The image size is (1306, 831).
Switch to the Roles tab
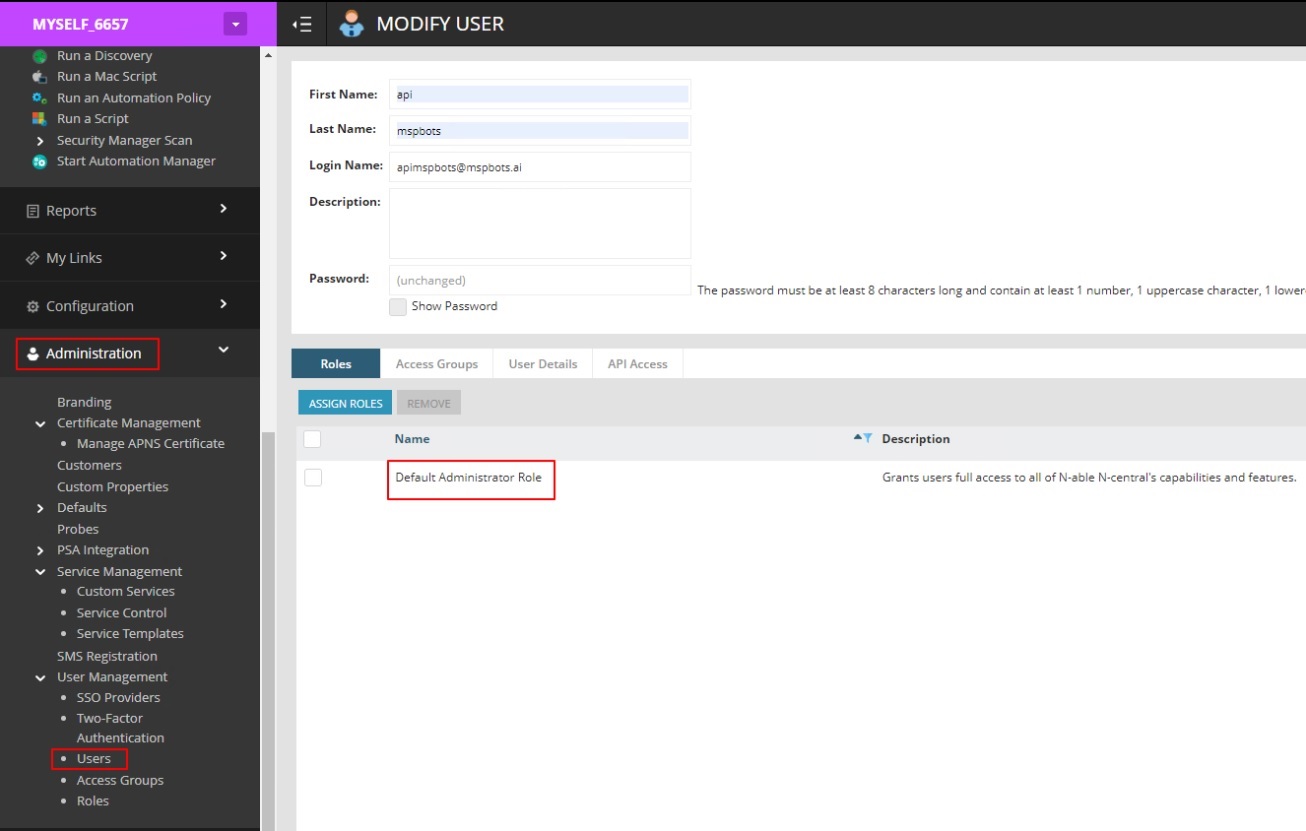336,364
